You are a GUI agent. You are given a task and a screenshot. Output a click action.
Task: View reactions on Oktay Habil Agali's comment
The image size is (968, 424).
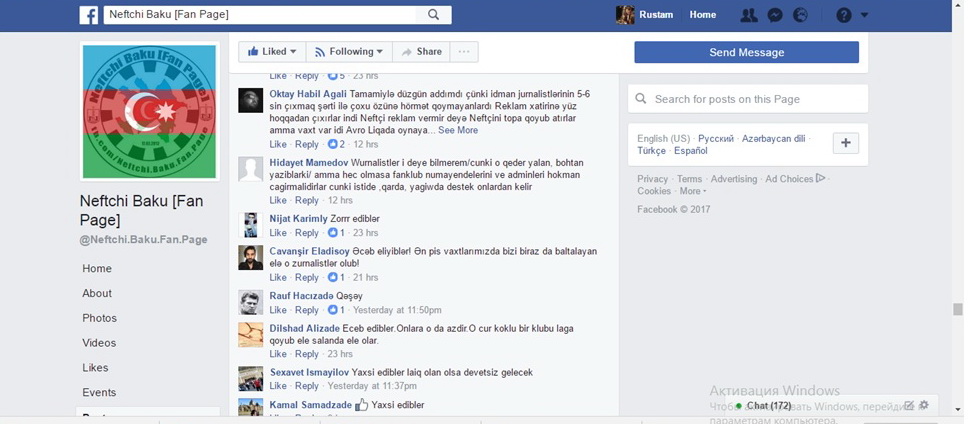click(336, 144)
